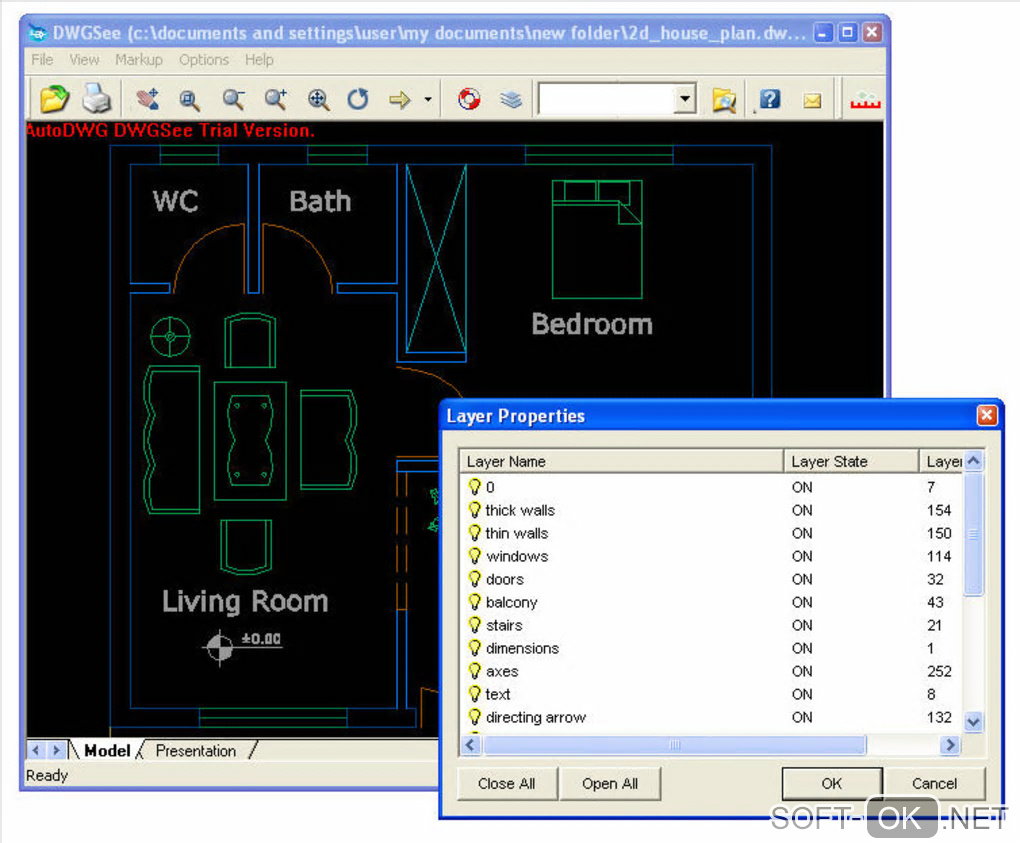Screen dimensions: 1020x843
Task: Click the Open file folder icon
Action: point(55,99)
